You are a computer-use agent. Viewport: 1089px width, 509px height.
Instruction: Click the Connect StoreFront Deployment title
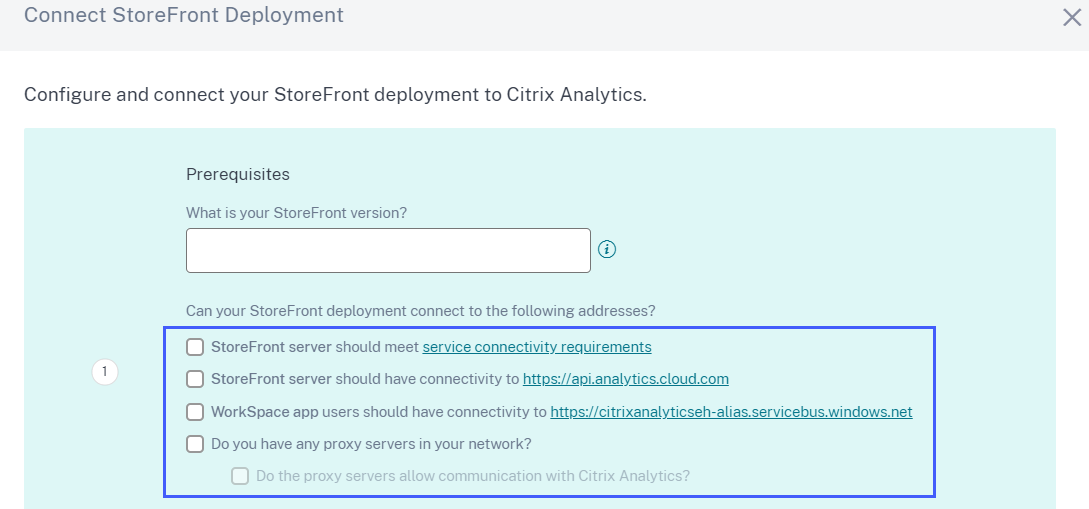tap(183, 16)
